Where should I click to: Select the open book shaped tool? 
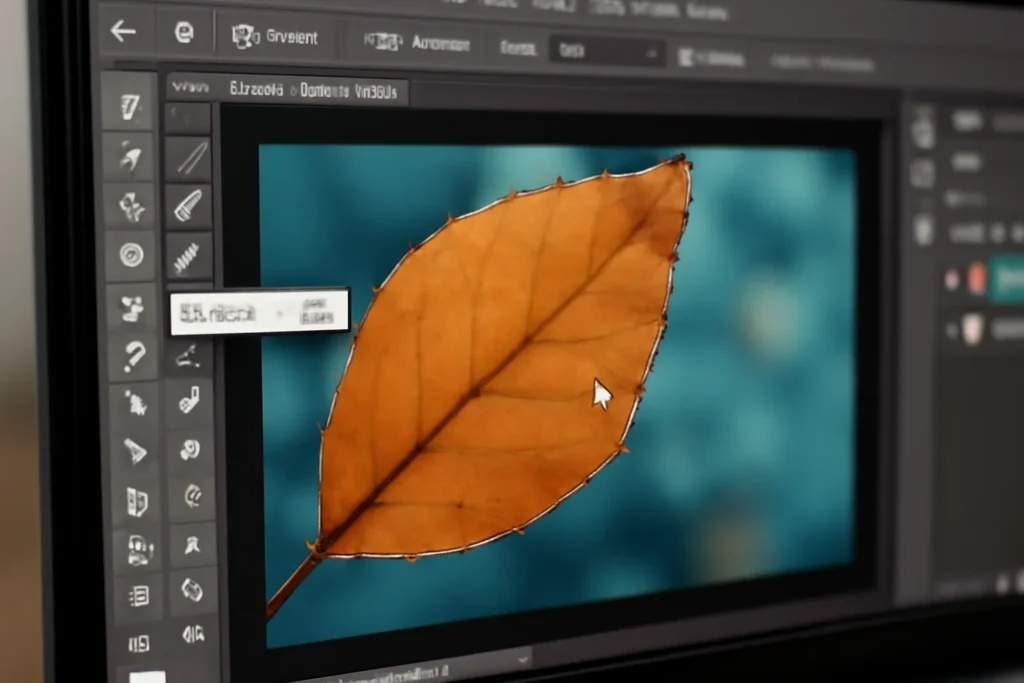tap(137, 501)
